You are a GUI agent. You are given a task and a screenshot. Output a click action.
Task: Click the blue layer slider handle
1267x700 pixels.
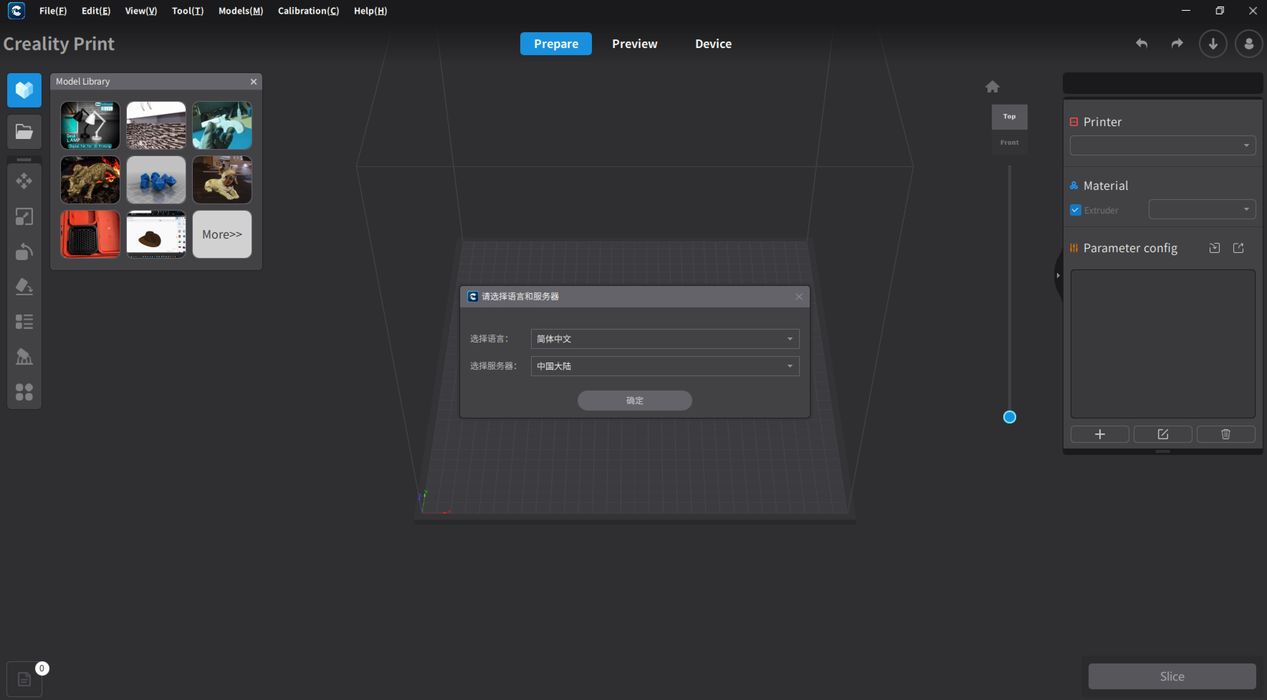tap(1009, 417)
